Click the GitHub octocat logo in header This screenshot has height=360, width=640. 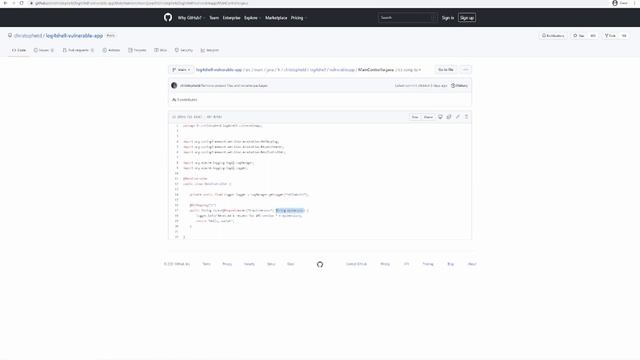click(168, 17)
